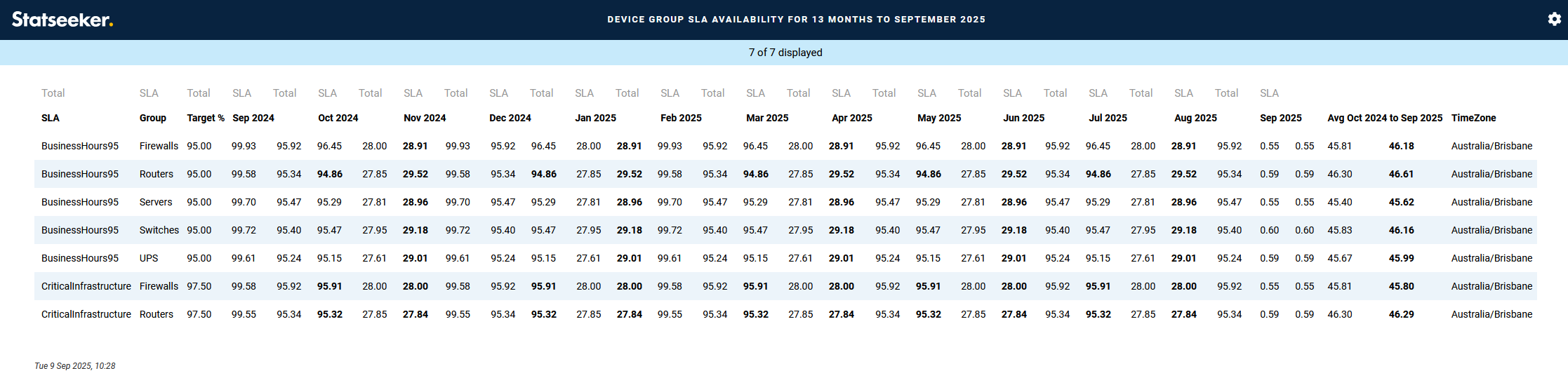The width and height of the screenshot is (1568, 385).
Task: Click Firewalls in the CriticalInfrastructure row
Action: pos(159,286)
